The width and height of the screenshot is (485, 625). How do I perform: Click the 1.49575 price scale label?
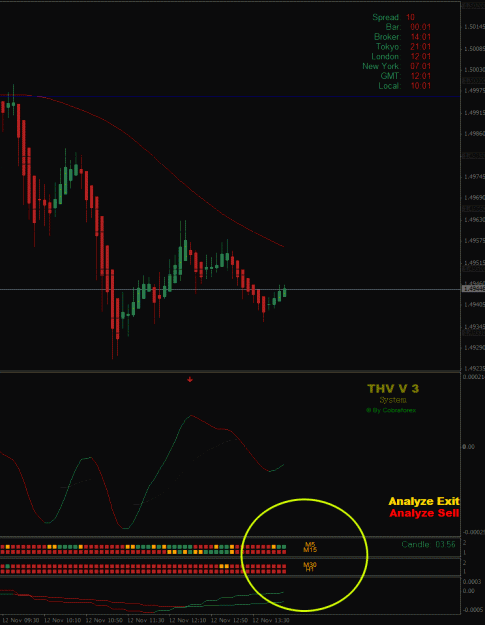pyautogui.click(x=474, y=241)
